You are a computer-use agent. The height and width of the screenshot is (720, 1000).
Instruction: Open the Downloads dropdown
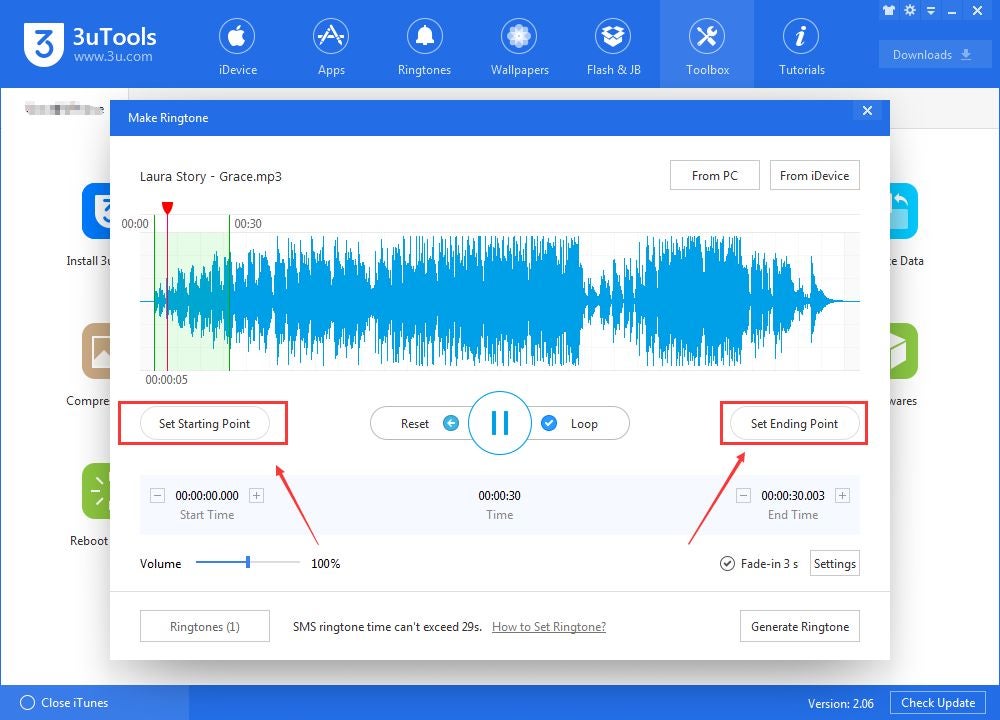tap(934, 54)
